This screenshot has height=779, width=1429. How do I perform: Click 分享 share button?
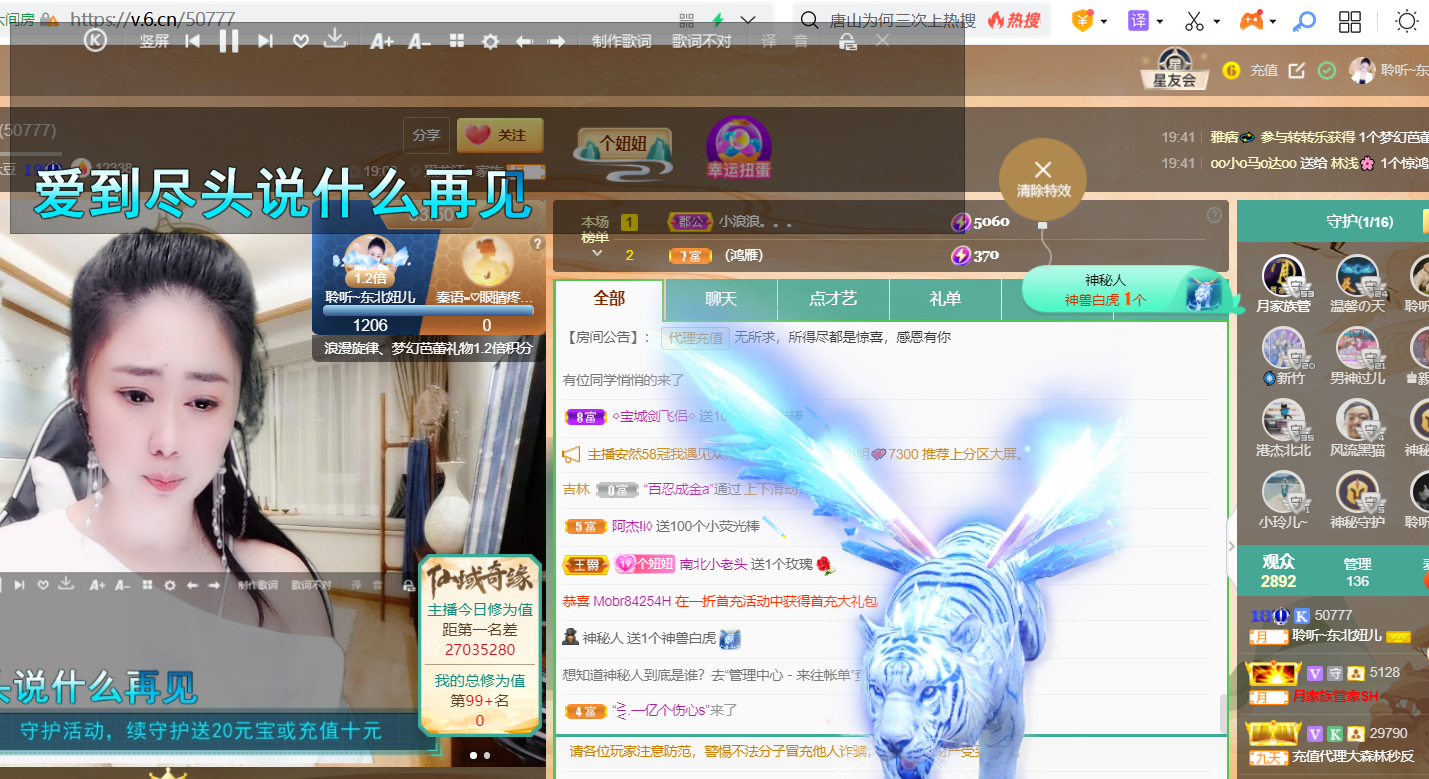(426, 135)
